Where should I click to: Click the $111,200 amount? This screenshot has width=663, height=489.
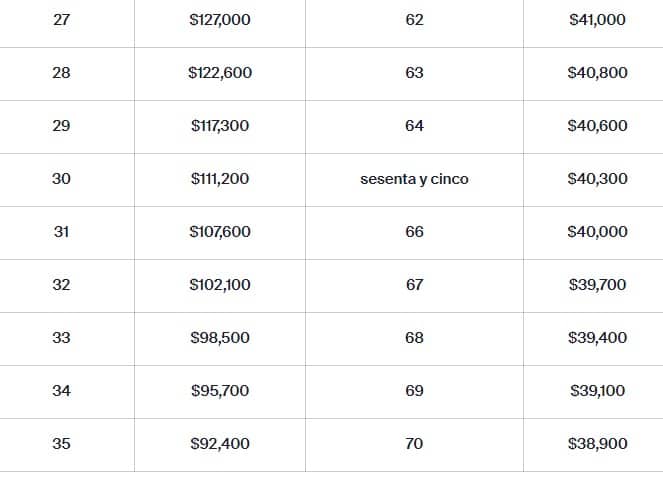[219, 179]
